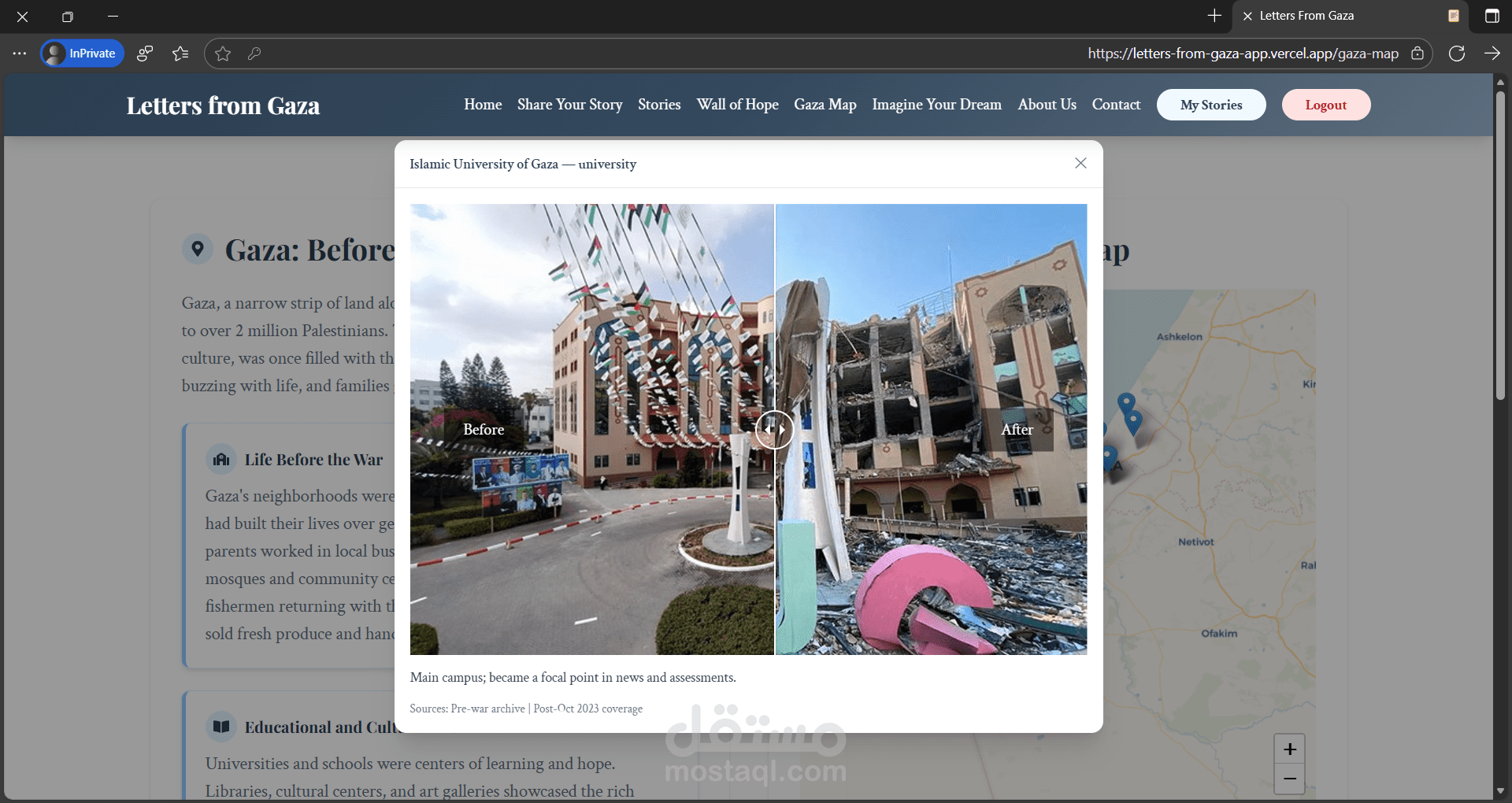Click the Netivot label on the map

coord(1196,542)
